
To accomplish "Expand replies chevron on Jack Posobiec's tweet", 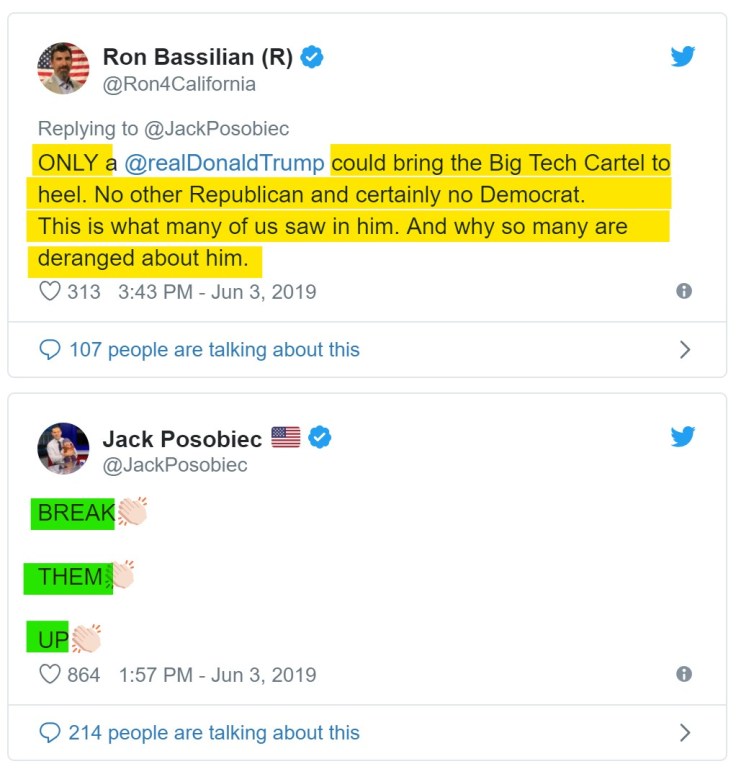I will tap(685, 733).
